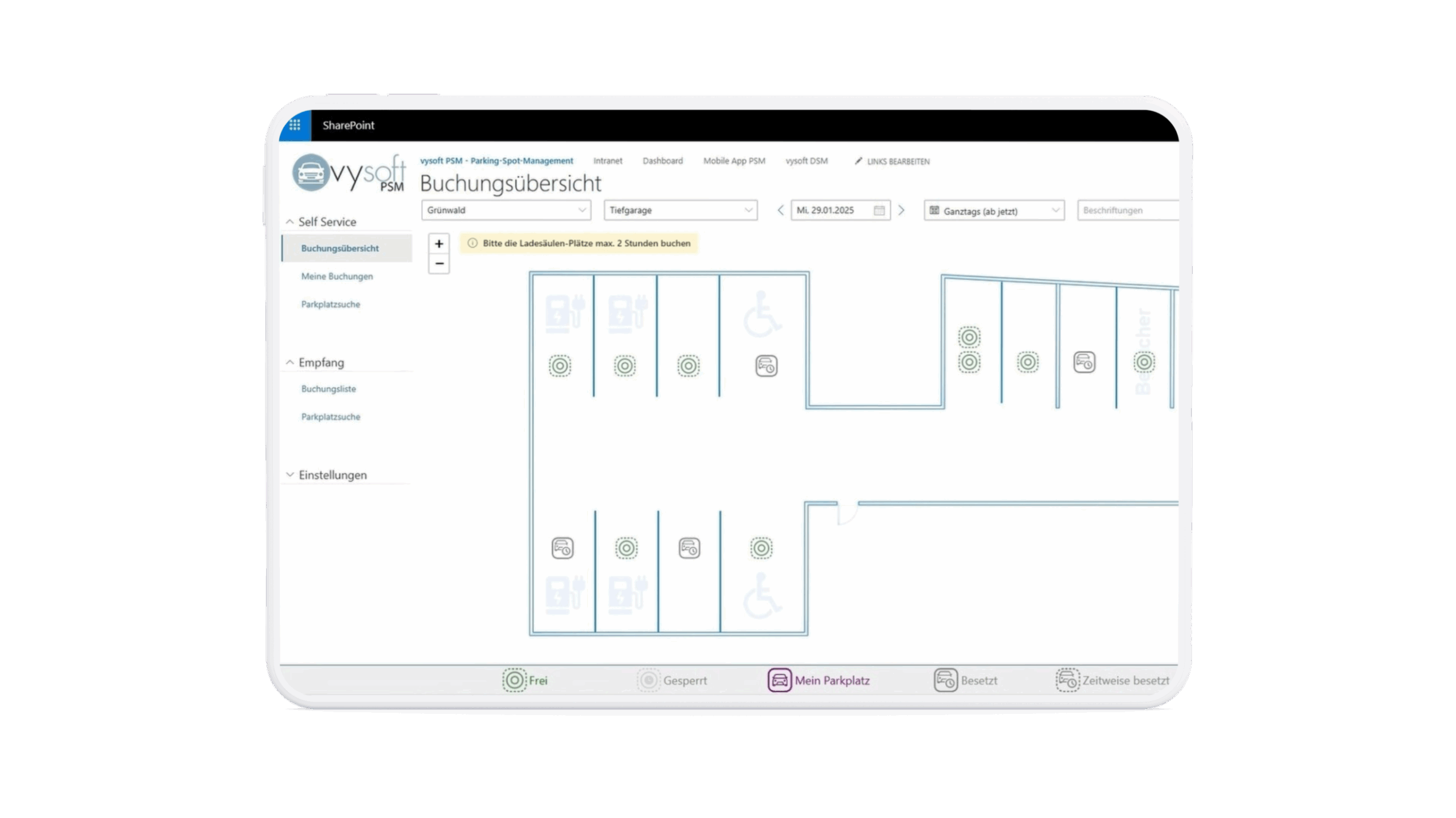The width and height of the screenshot is (1456, 818).
Task: Open the Grünwald location dropdown
Action: coord(506,210)
